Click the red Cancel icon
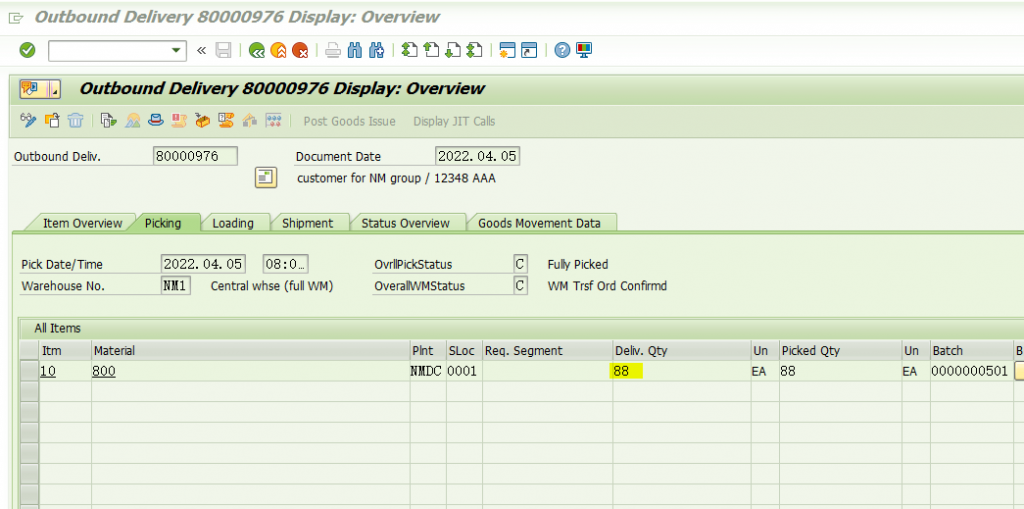The width and height of the screenshot is (1024, 509). (300, 50)
